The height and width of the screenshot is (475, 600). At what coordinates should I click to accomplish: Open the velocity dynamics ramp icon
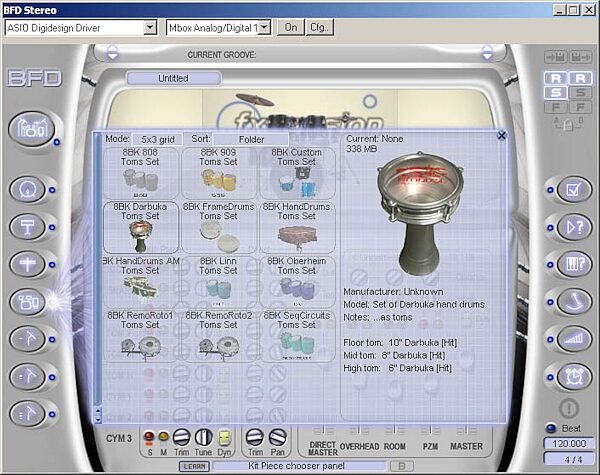pyautogui.click(x=574, y=340)
